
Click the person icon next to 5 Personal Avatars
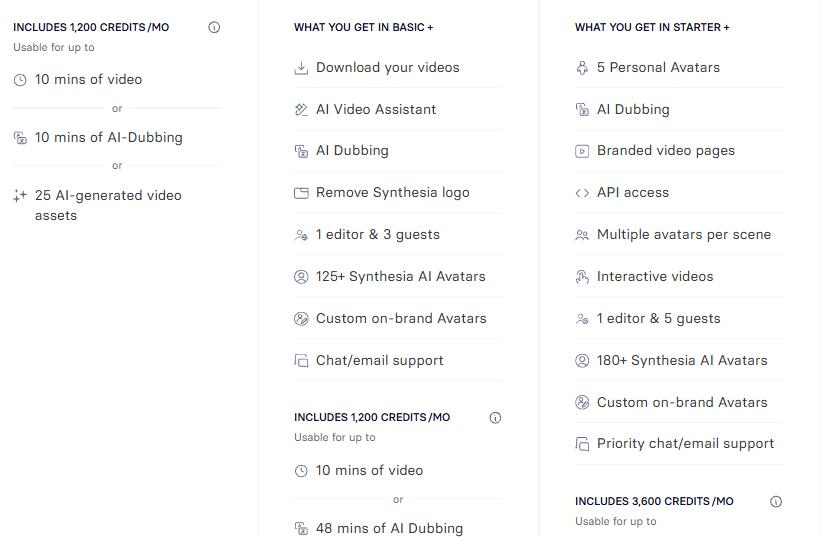tap(582, 68)
